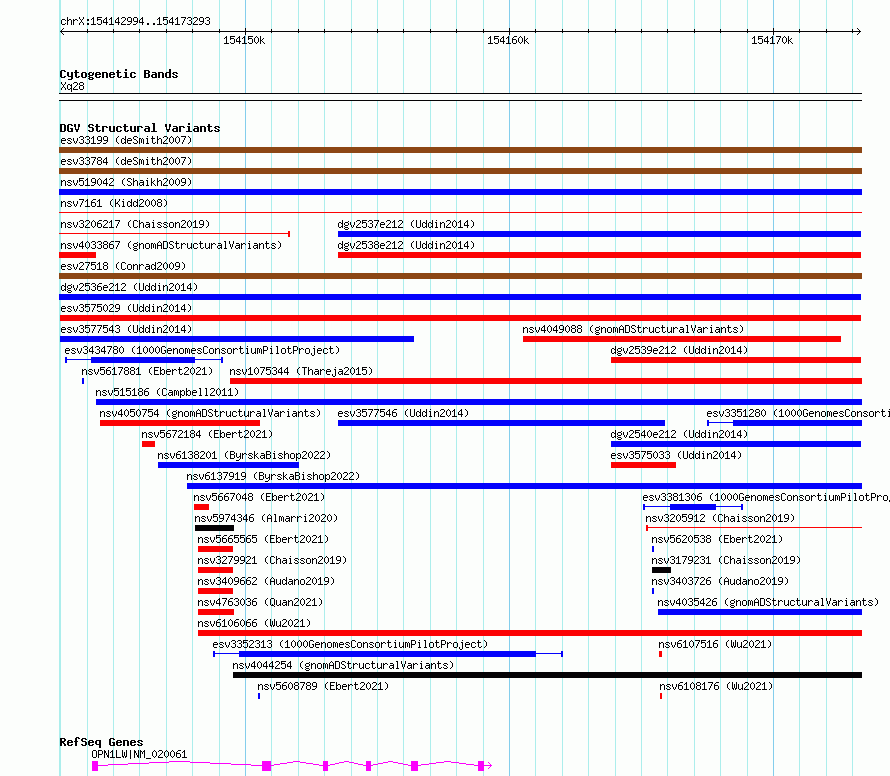Select dgv2538e212 (Uddin2014) label

click(406, 245)
